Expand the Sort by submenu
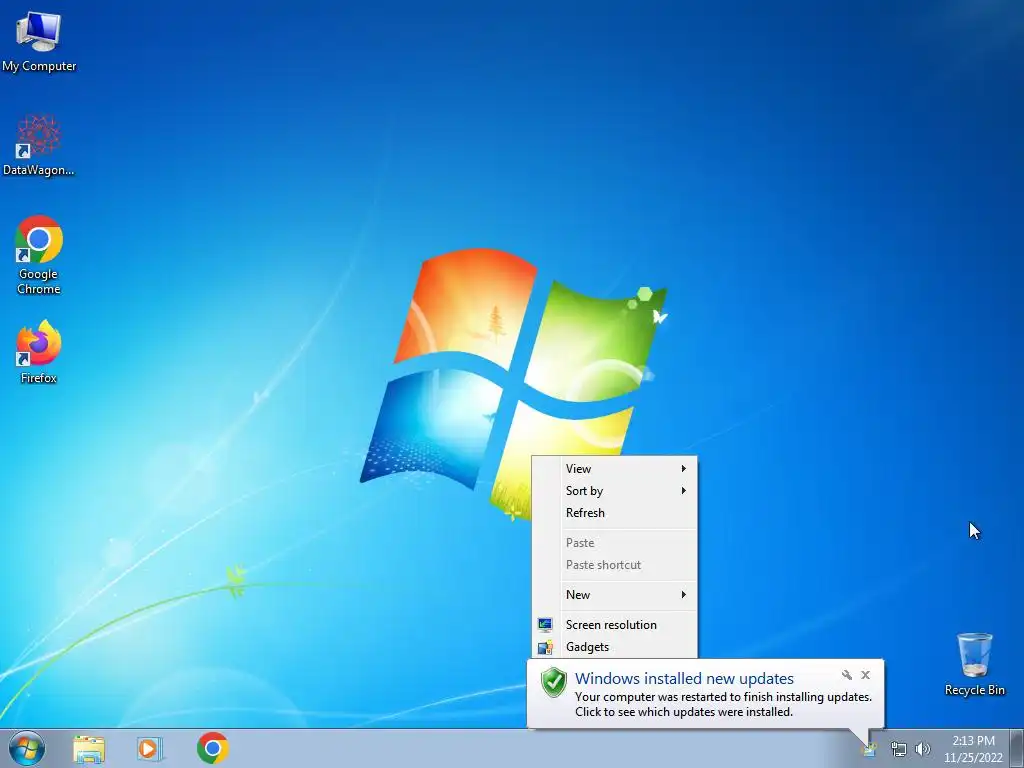The height and width of the screenshot is (768, 1024). point(615,491)
